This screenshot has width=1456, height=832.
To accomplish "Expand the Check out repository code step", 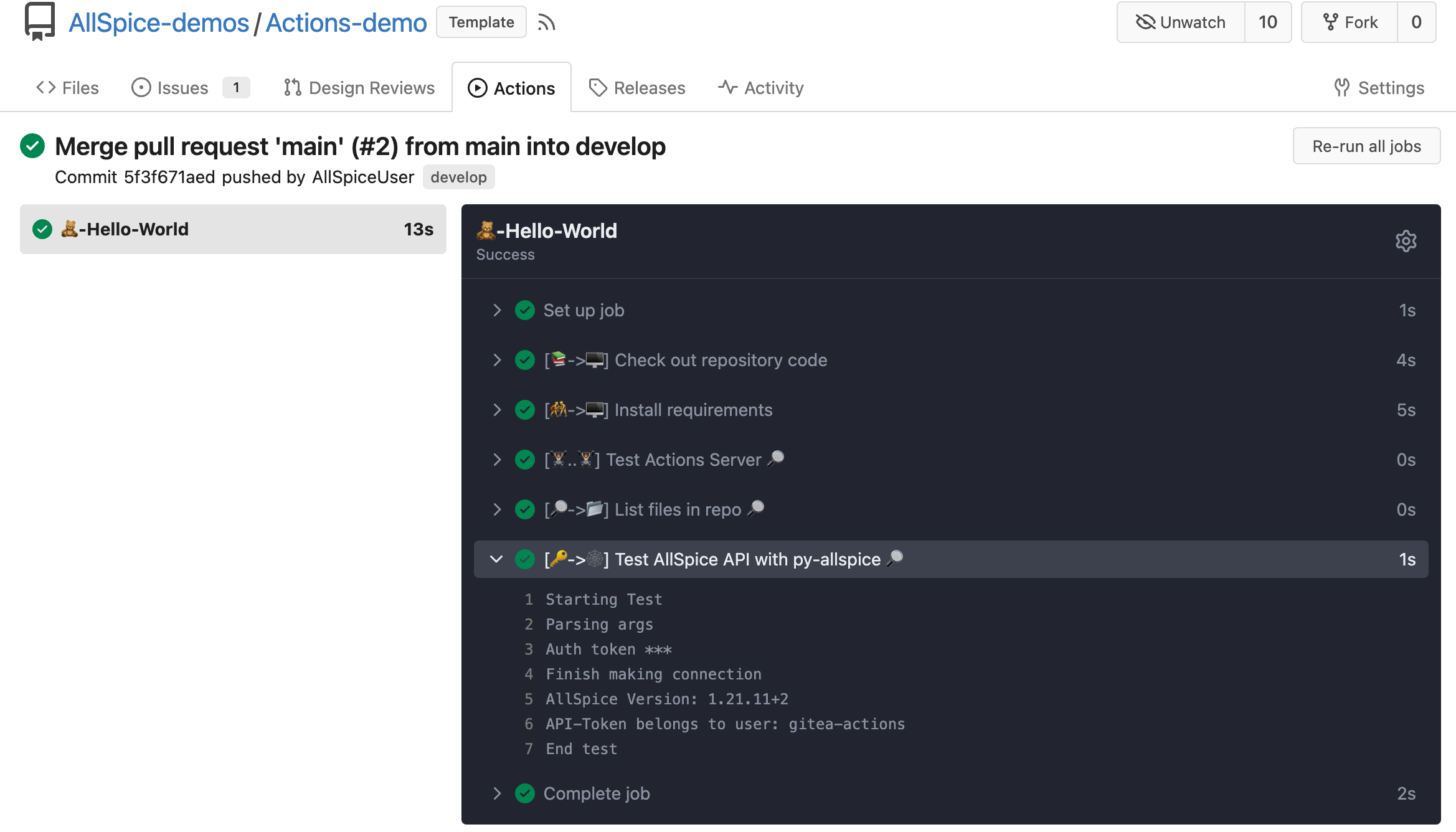I will 720,360.
